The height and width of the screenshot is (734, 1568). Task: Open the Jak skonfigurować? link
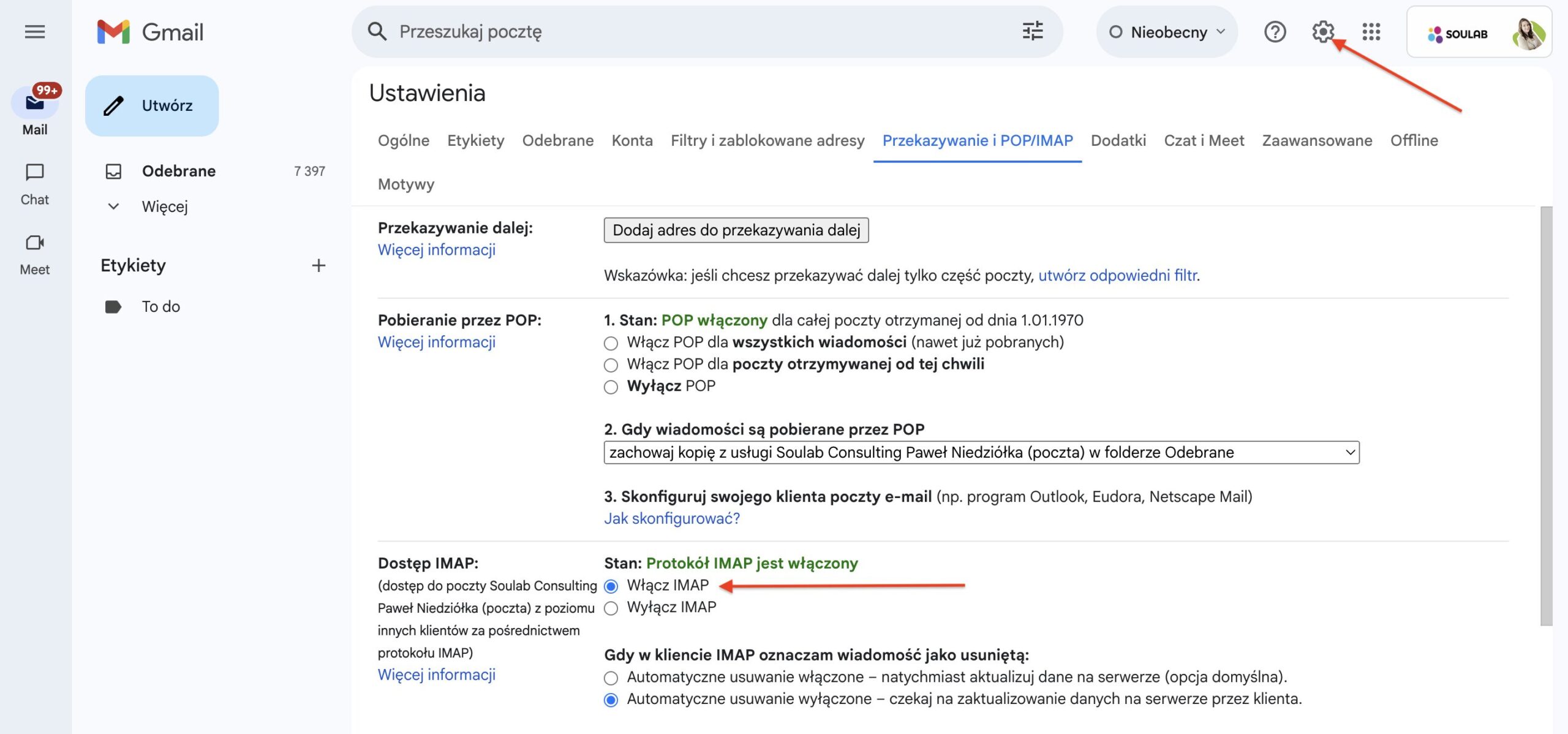tap(672, 519)
